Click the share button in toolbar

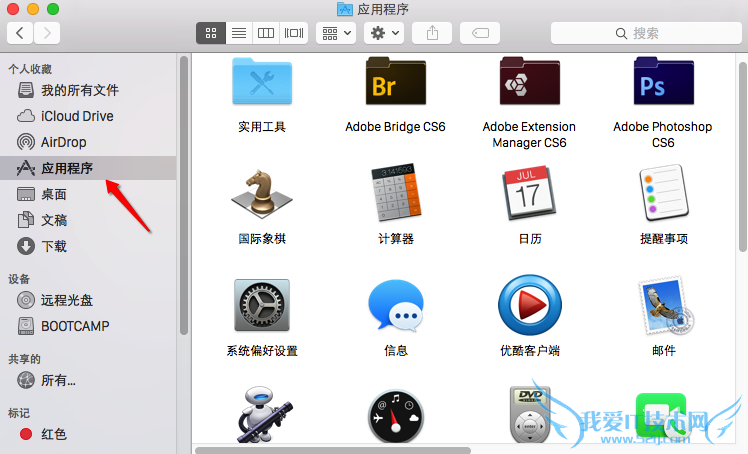432,33
